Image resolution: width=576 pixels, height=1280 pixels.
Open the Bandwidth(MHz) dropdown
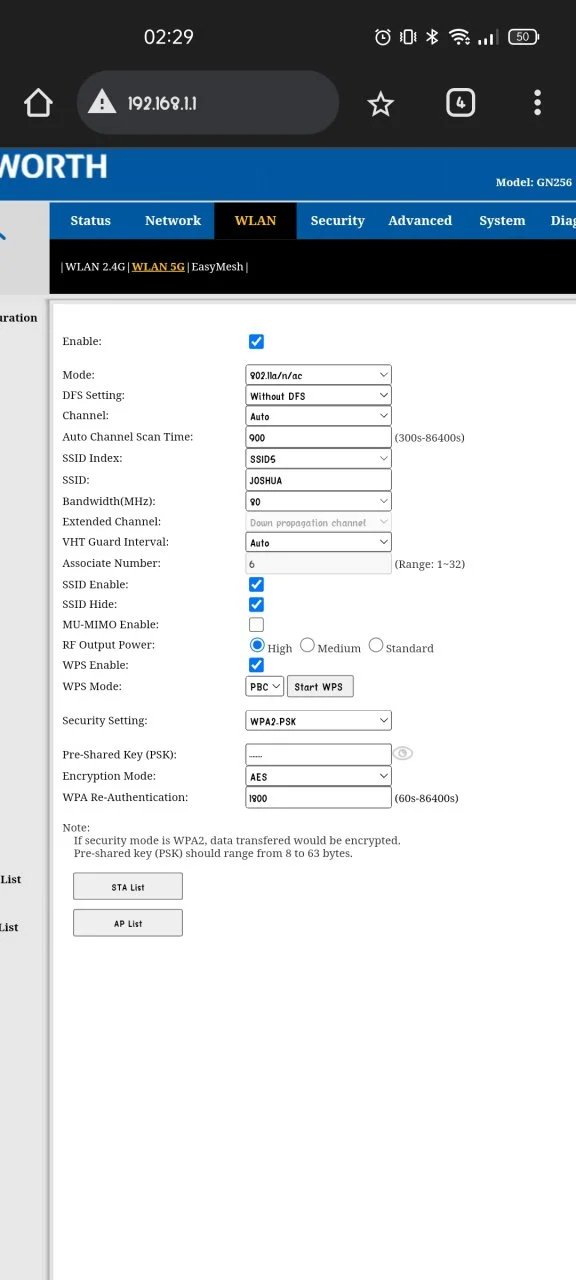[x=318, y=501]
